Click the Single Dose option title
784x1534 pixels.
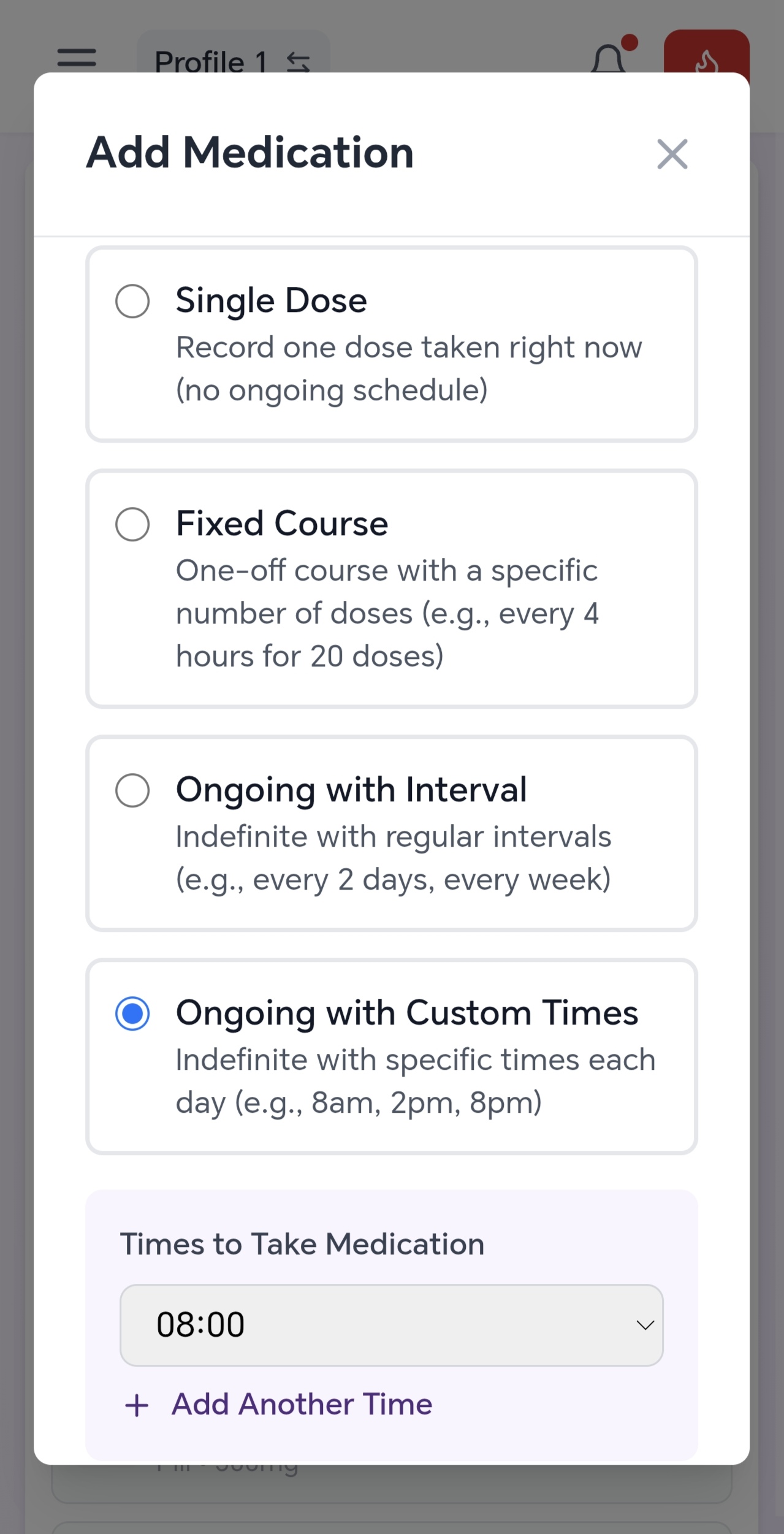point(271,300)
